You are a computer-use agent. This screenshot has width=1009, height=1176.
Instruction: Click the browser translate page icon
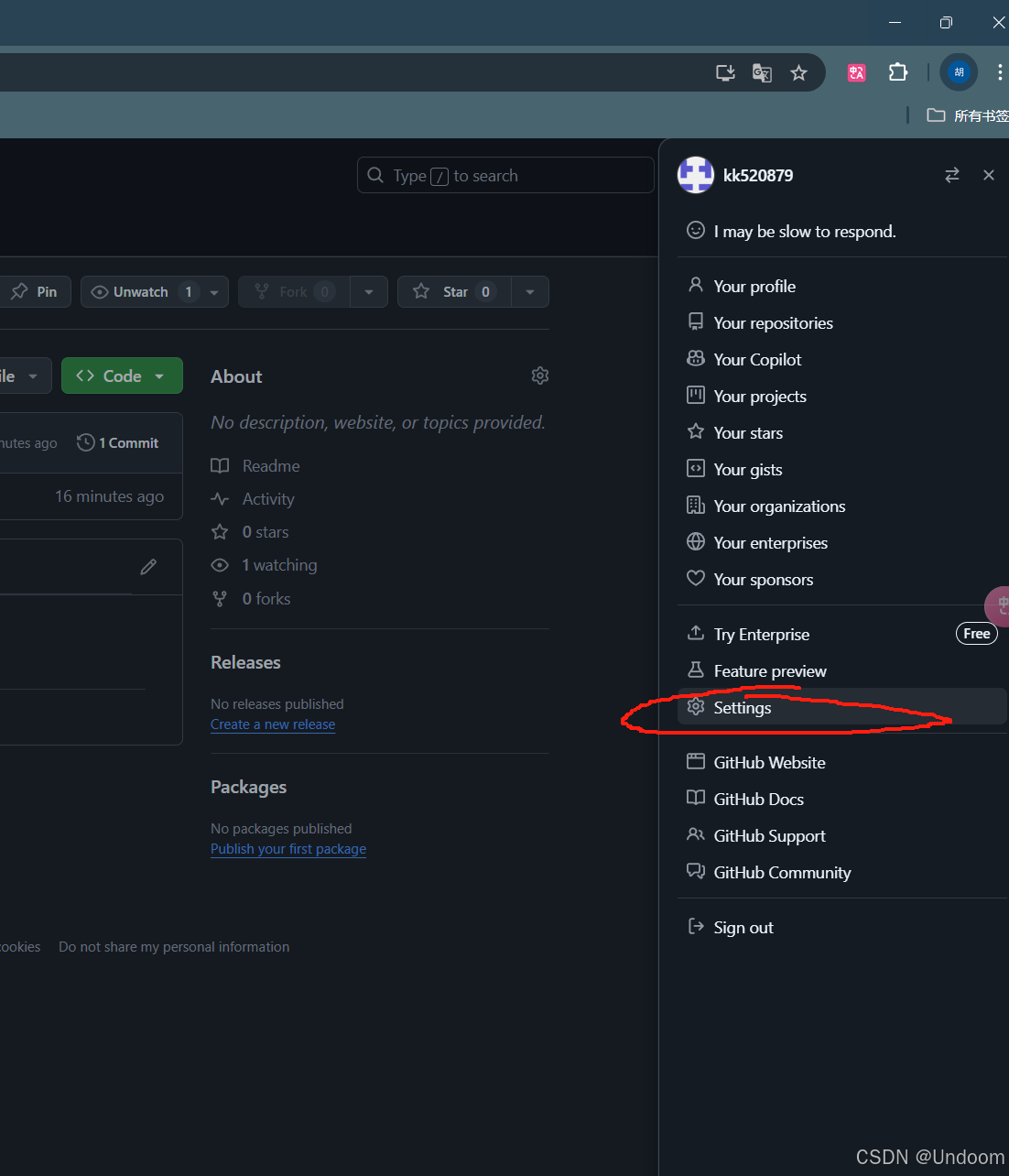click(x=762, y=72)
